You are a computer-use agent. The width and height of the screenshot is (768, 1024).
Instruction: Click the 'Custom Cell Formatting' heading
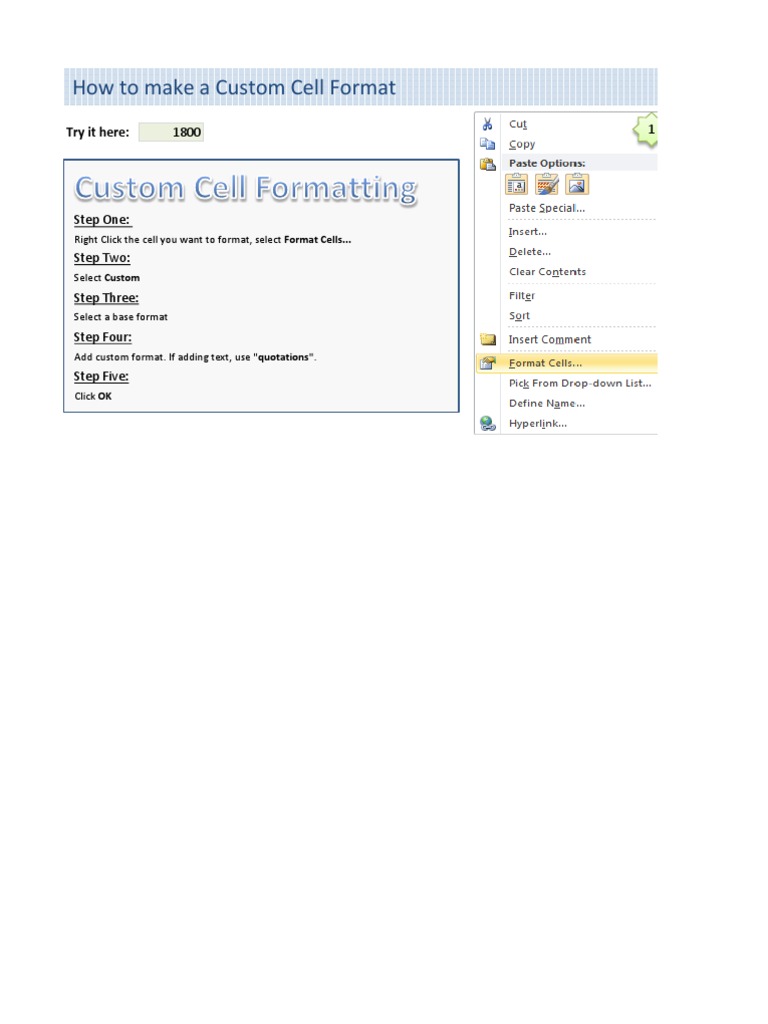coord(246,188)
